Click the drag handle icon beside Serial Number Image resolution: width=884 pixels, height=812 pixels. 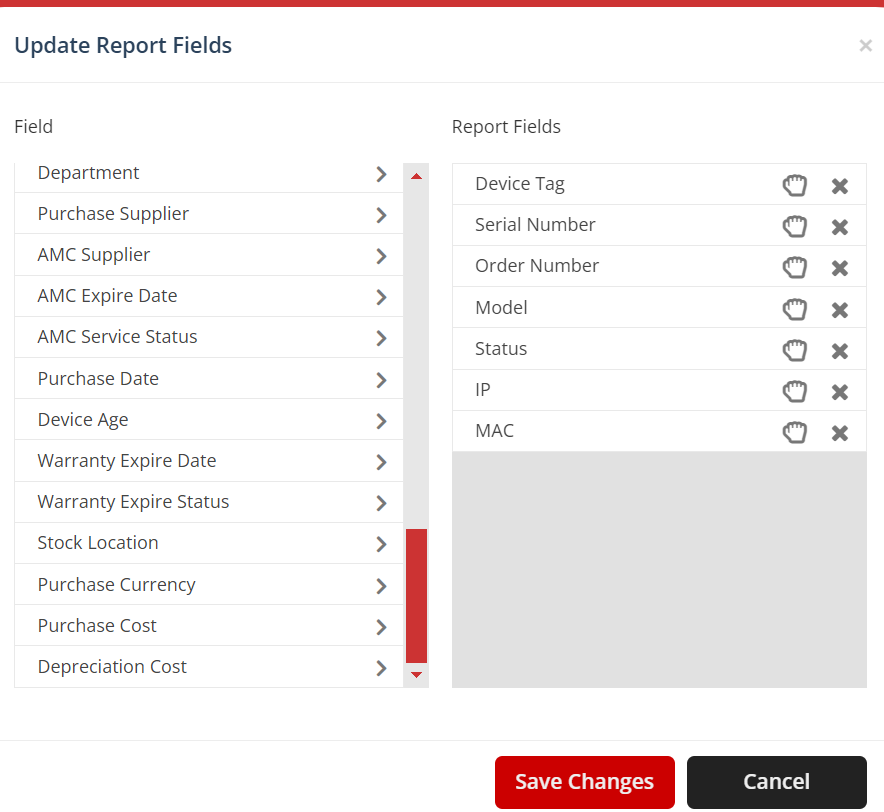coord(794,226)
